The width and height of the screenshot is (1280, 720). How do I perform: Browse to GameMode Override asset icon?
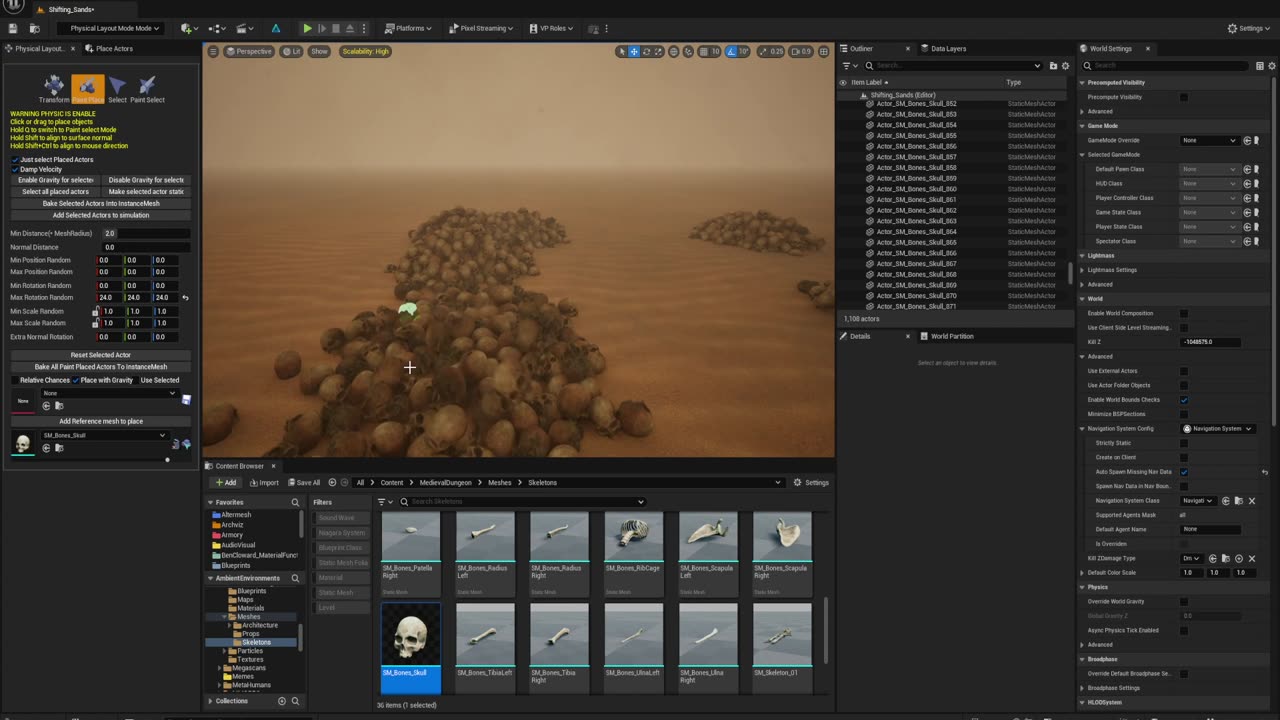[x=1256, y=141]
